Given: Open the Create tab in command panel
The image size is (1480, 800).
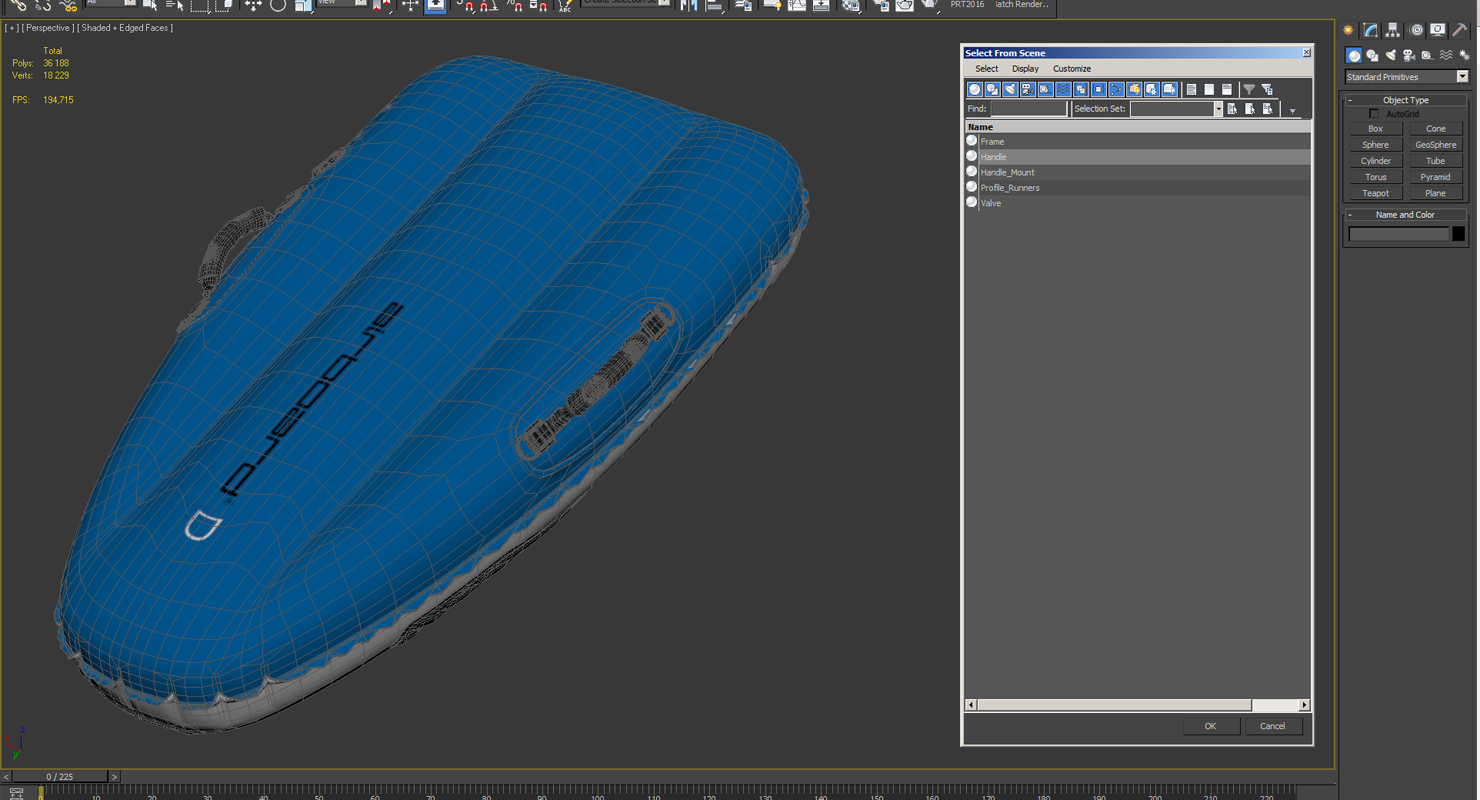Looking at the screenshot, I should point(1348,30).
